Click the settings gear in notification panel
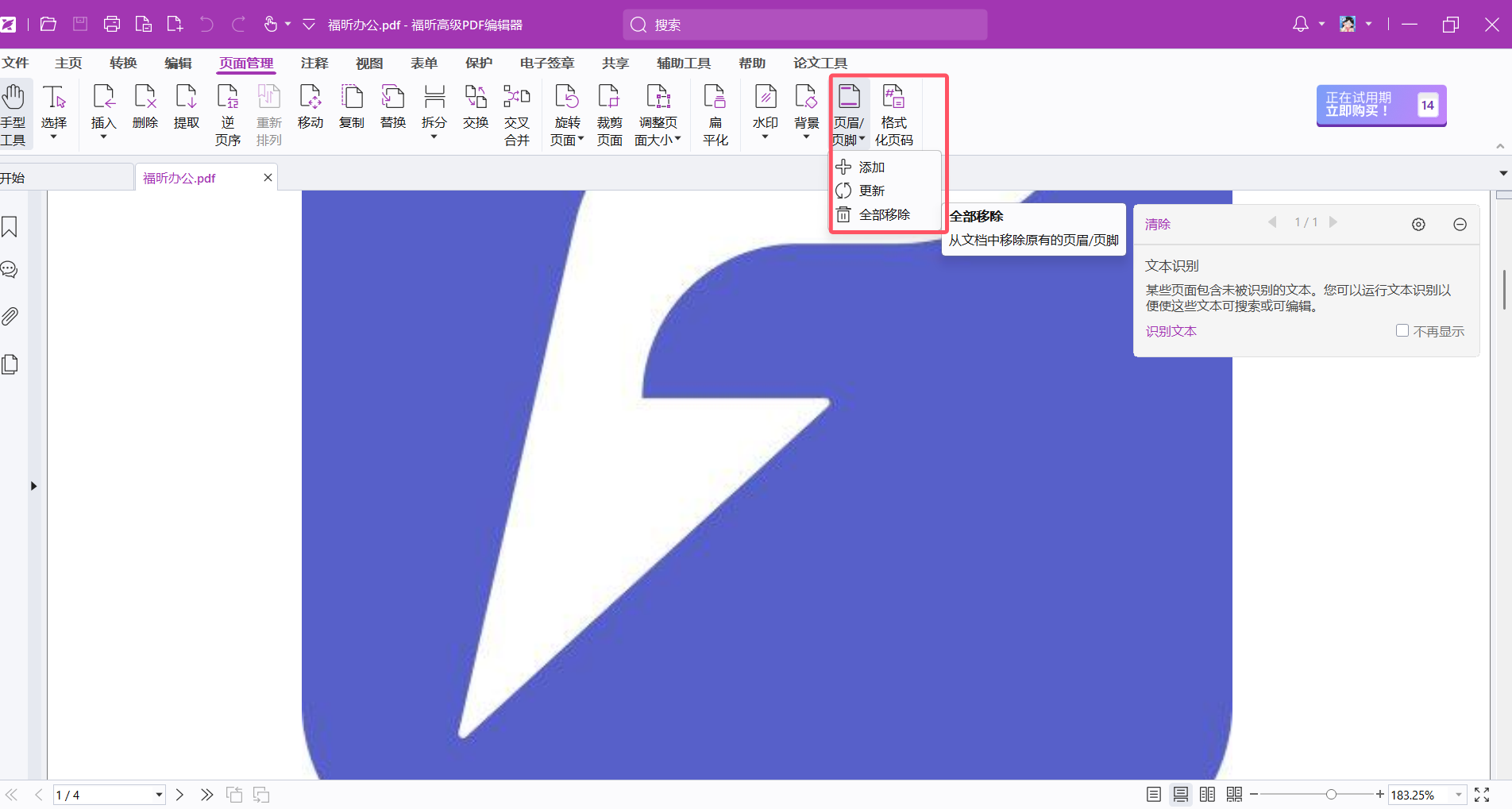 click(x=1418, y=225)
